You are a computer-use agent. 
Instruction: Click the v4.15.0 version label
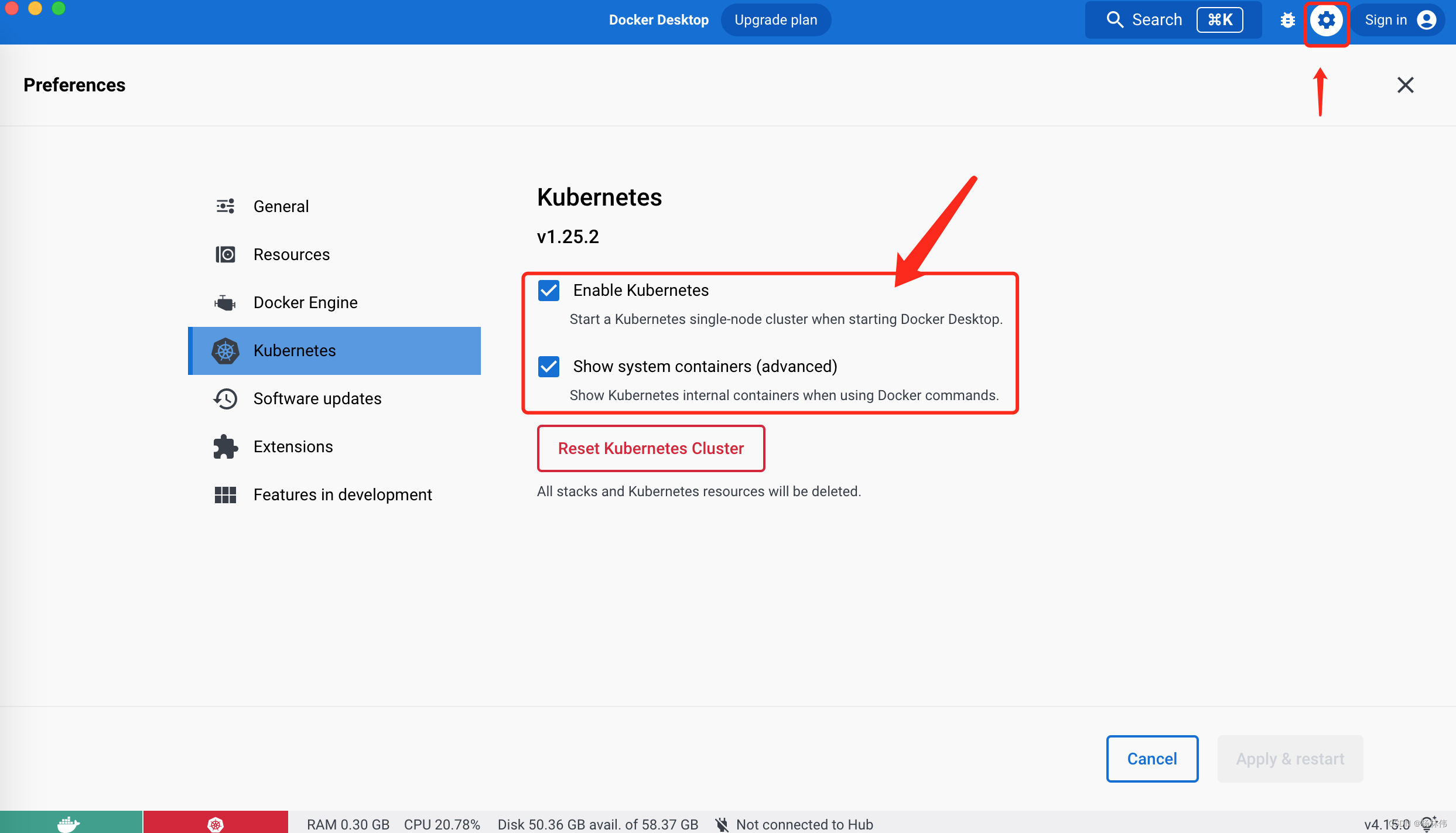pyautogui.click(x=1387, y=825)
